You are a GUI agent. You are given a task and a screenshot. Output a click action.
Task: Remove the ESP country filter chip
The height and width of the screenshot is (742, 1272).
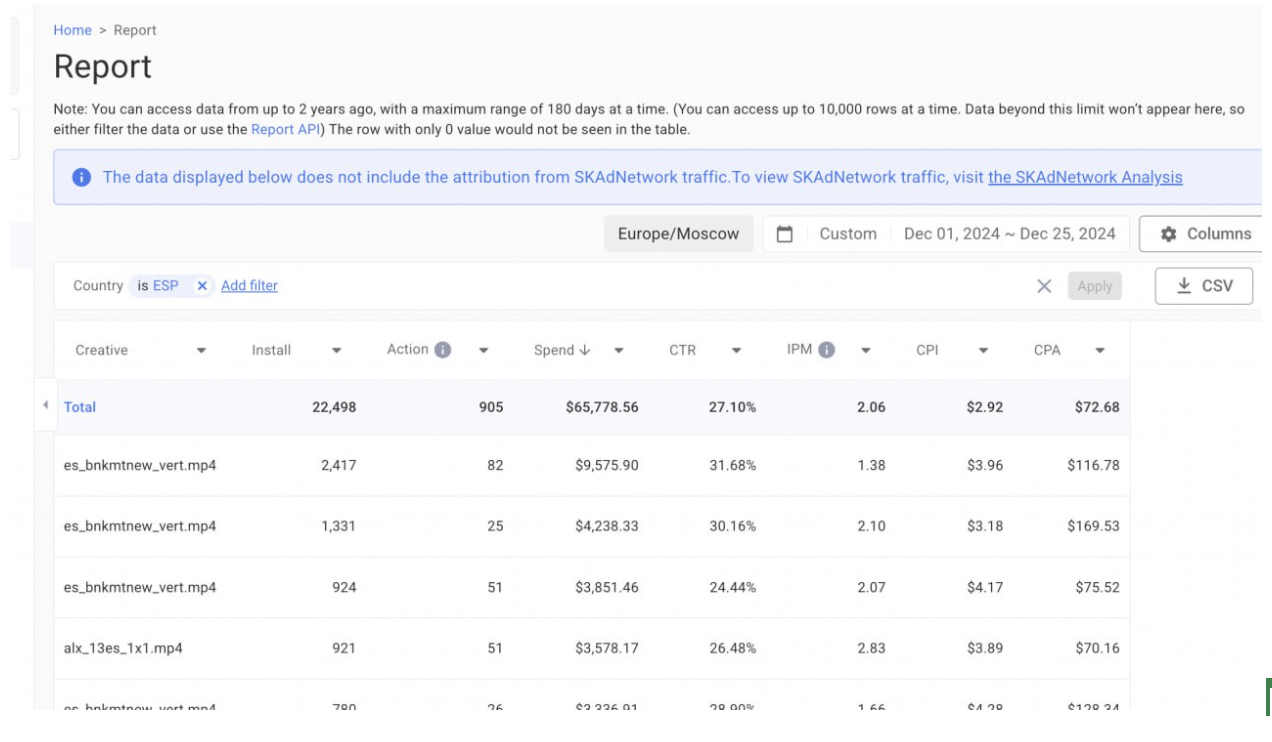(202, 286)
